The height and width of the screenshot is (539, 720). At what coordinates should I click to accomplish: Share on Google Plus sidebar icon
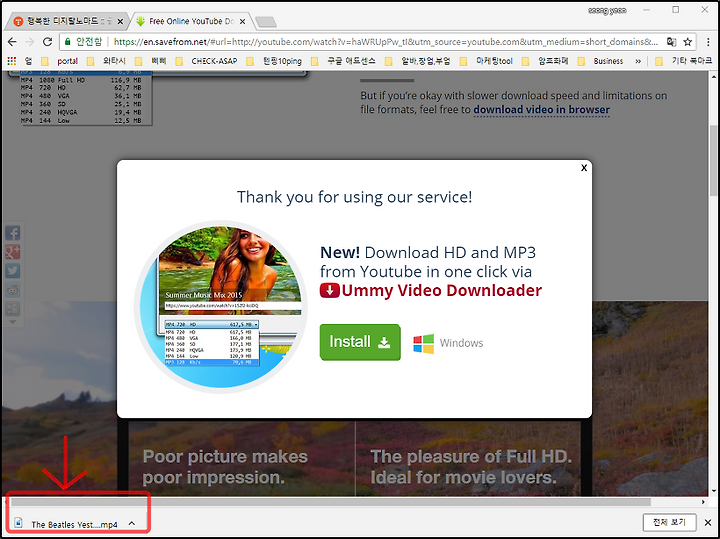coord(12,252)
